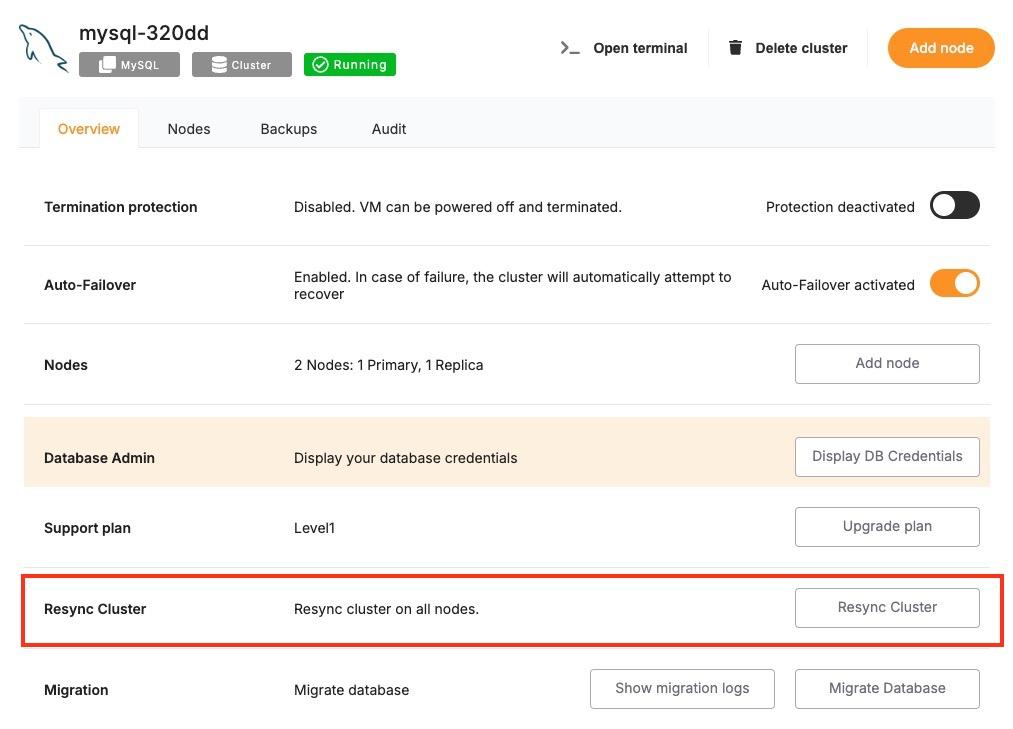Screen dimensions: 1013x729
Task: Click the Resync Cluster button
Action: (887, 608)
